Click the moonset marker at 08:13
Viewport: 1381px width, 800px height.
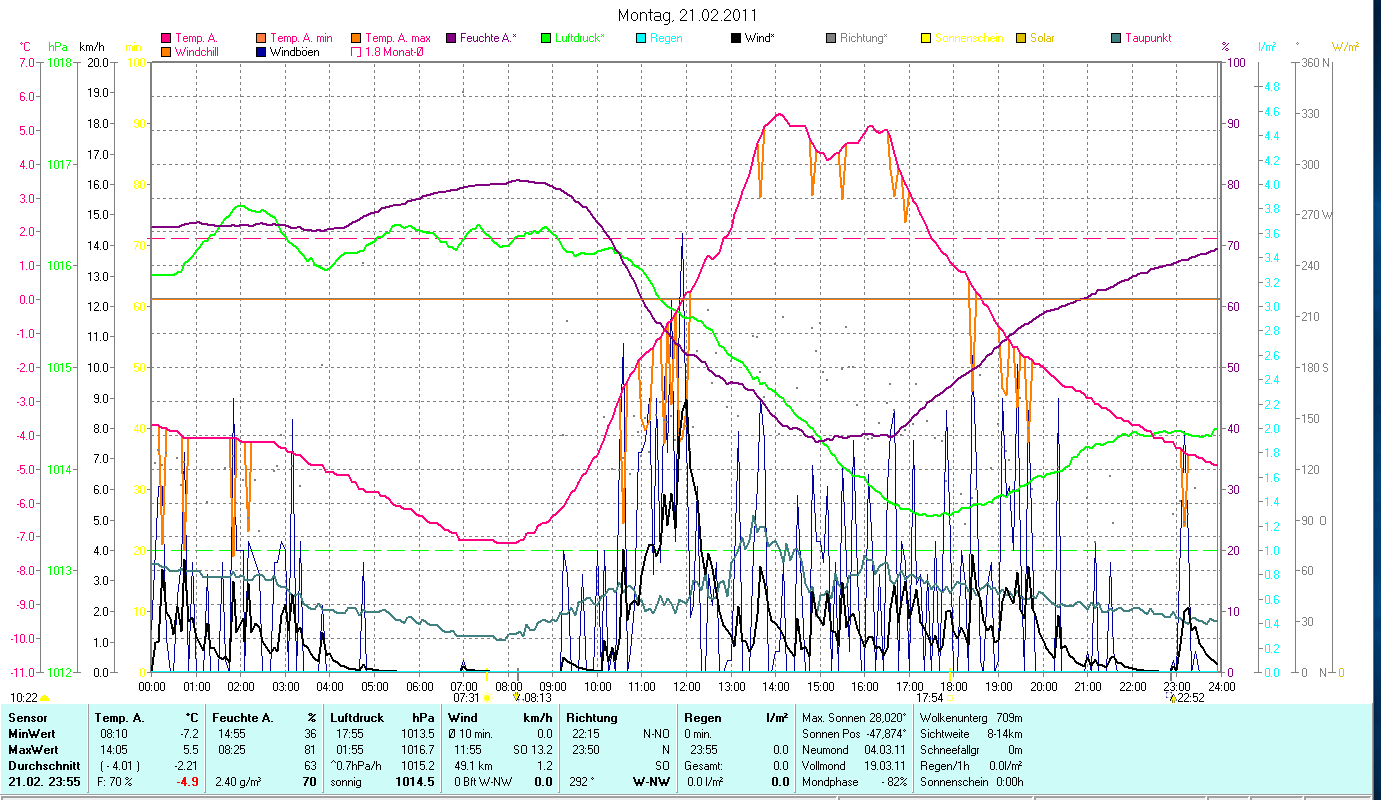point(517,697)
